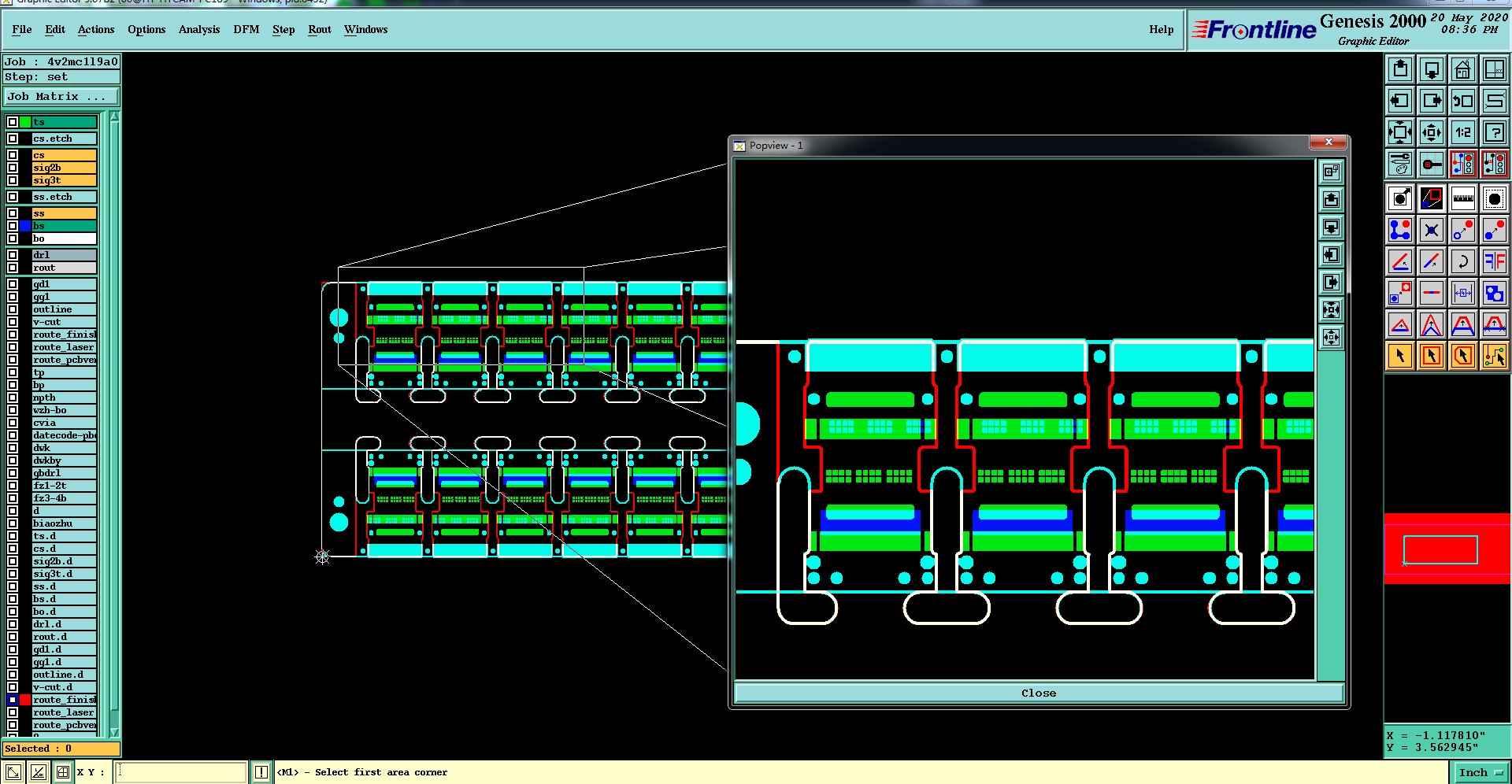
Task: Toggle display checkbox for bs layer
Action: click(13, 226)
